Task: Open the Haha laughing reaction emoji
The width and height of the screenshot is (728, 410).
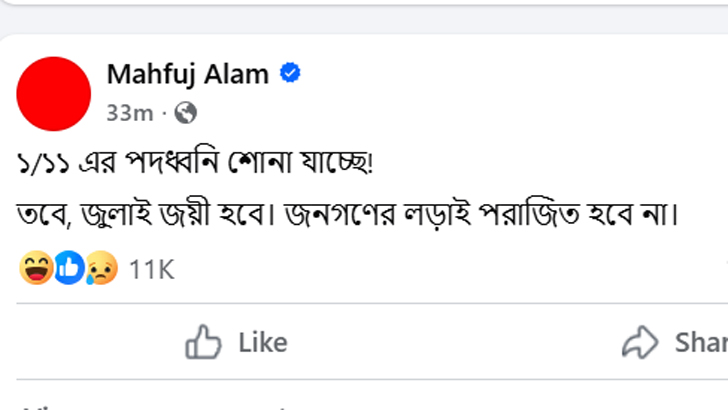Action: tap(36, 268)
